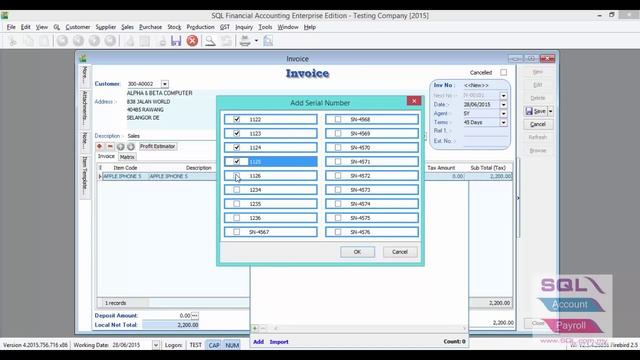Click the Paste toolbar icon
Screen dimensions: 640x360
click(x=44, y=41)
